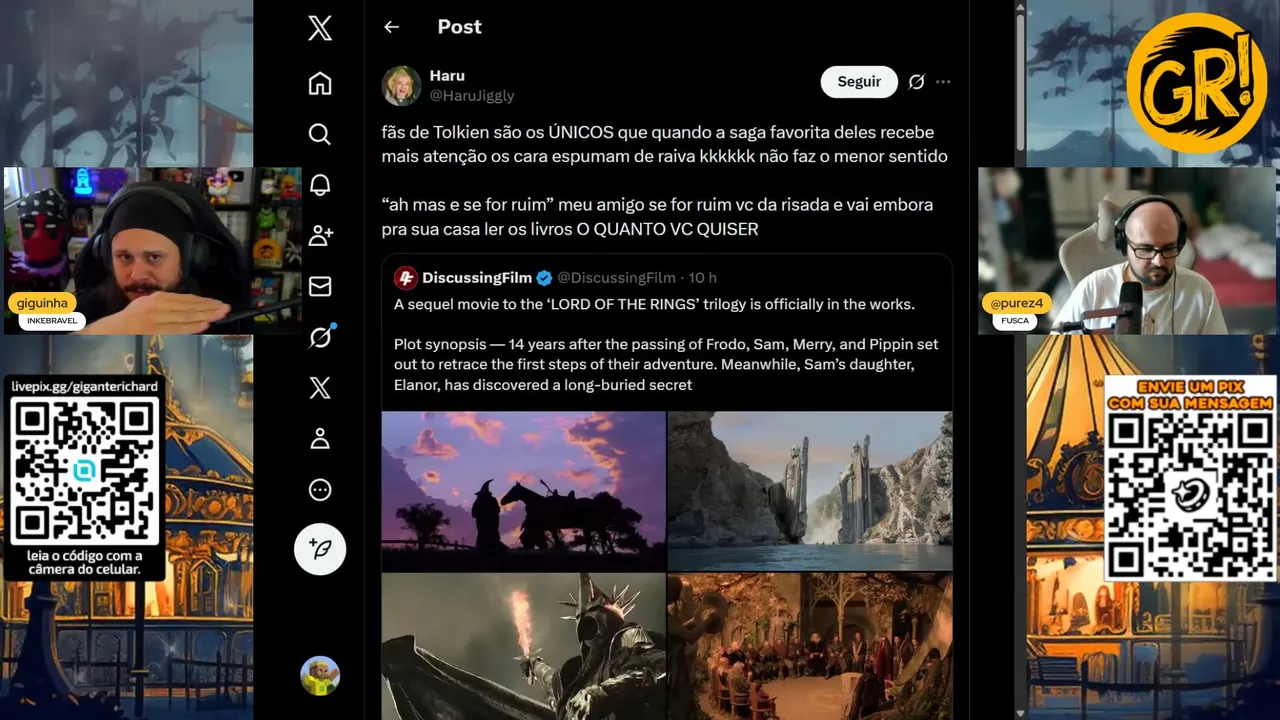Click the Haru display name
Viewport: 1280px width, 720px height.
click(x=447, y=76)
